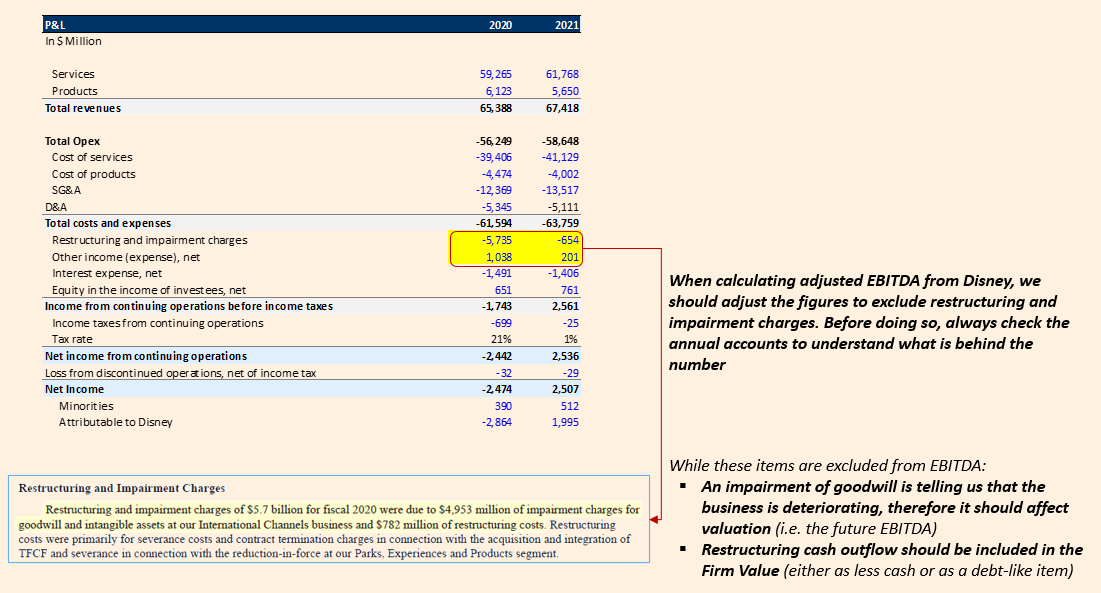1101x593 pixels.
Task: Select the Cost of services value -41,129
Action: [x=560, y=157]
